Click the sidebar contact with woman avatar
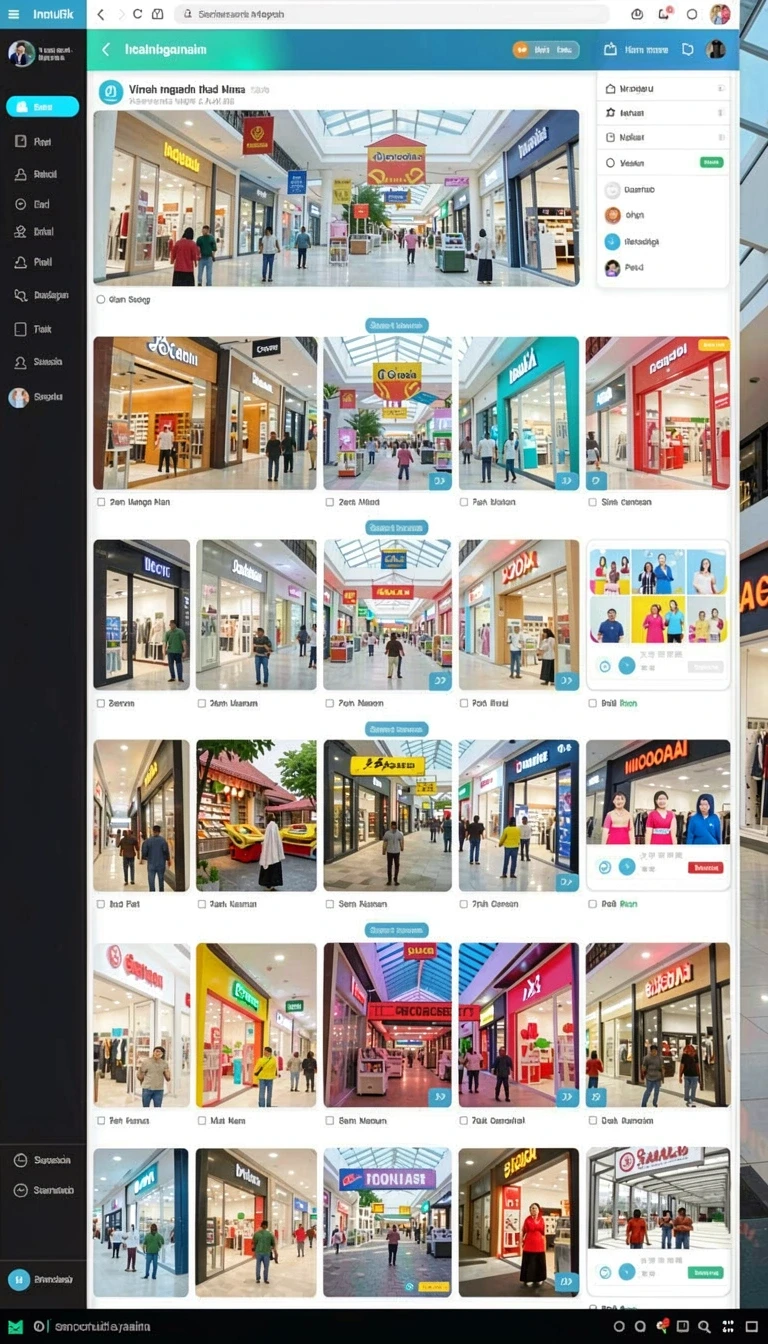The width and height of the screenshot is (768, 1344). click(19, 397)
